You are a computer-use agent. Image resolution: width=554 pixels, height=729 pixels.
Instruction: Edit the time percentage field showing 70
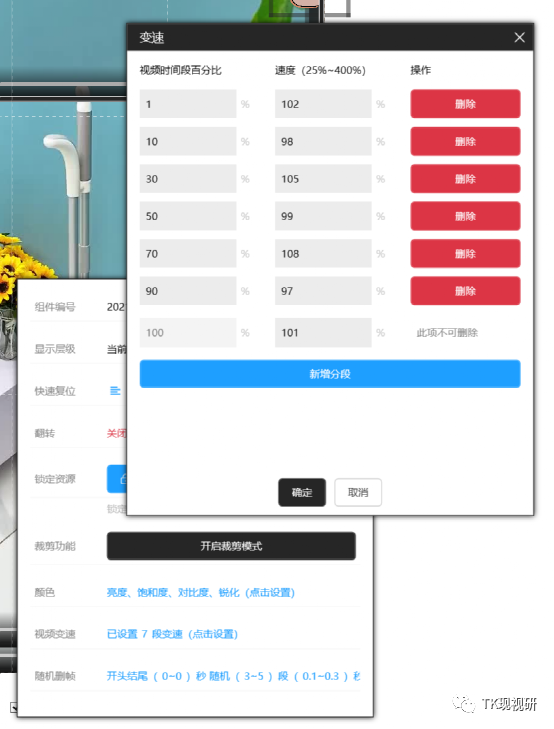click(x=188, y=253)
